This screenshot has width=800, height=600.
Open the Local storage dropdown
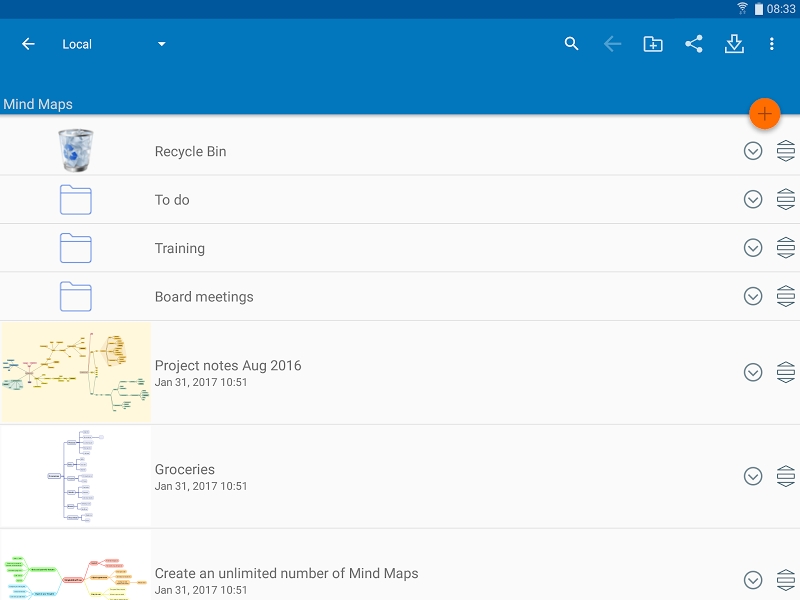click(x=115, y=44)
